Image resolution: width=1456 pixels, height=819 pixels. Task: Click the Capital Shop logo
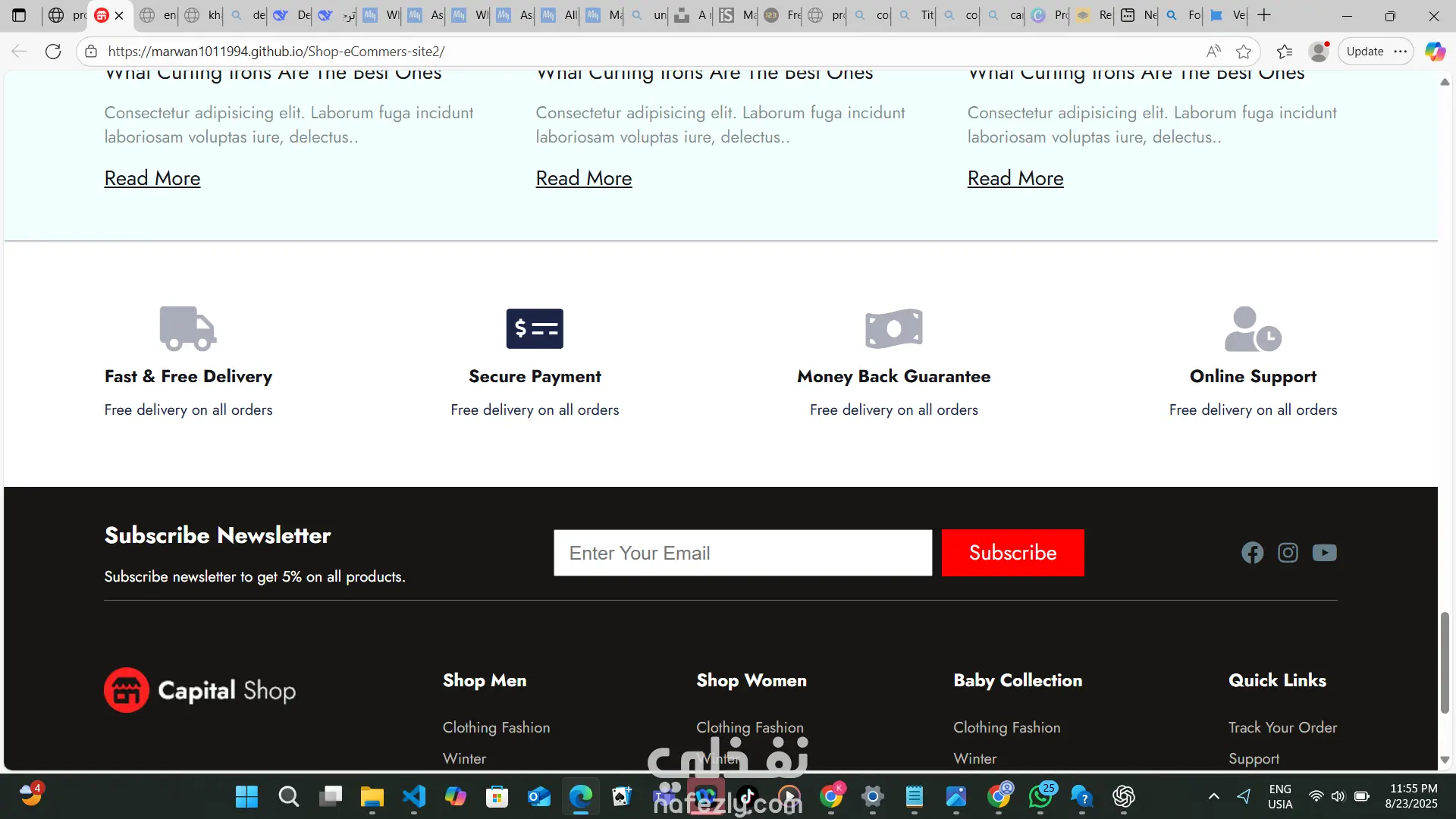point(199,690)
